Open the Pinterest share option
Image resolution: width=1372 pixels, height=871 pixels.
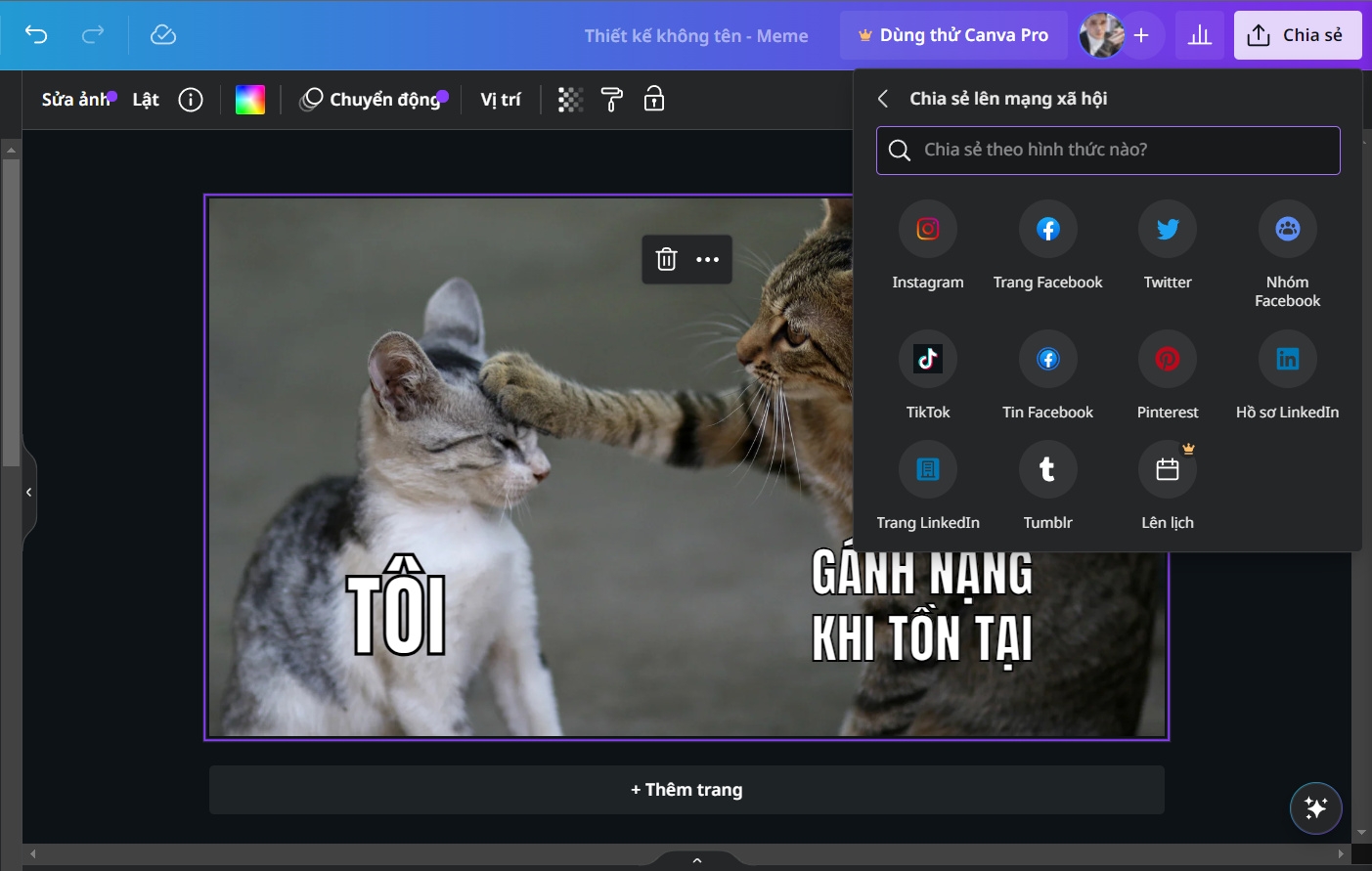tap(1167, 358)
